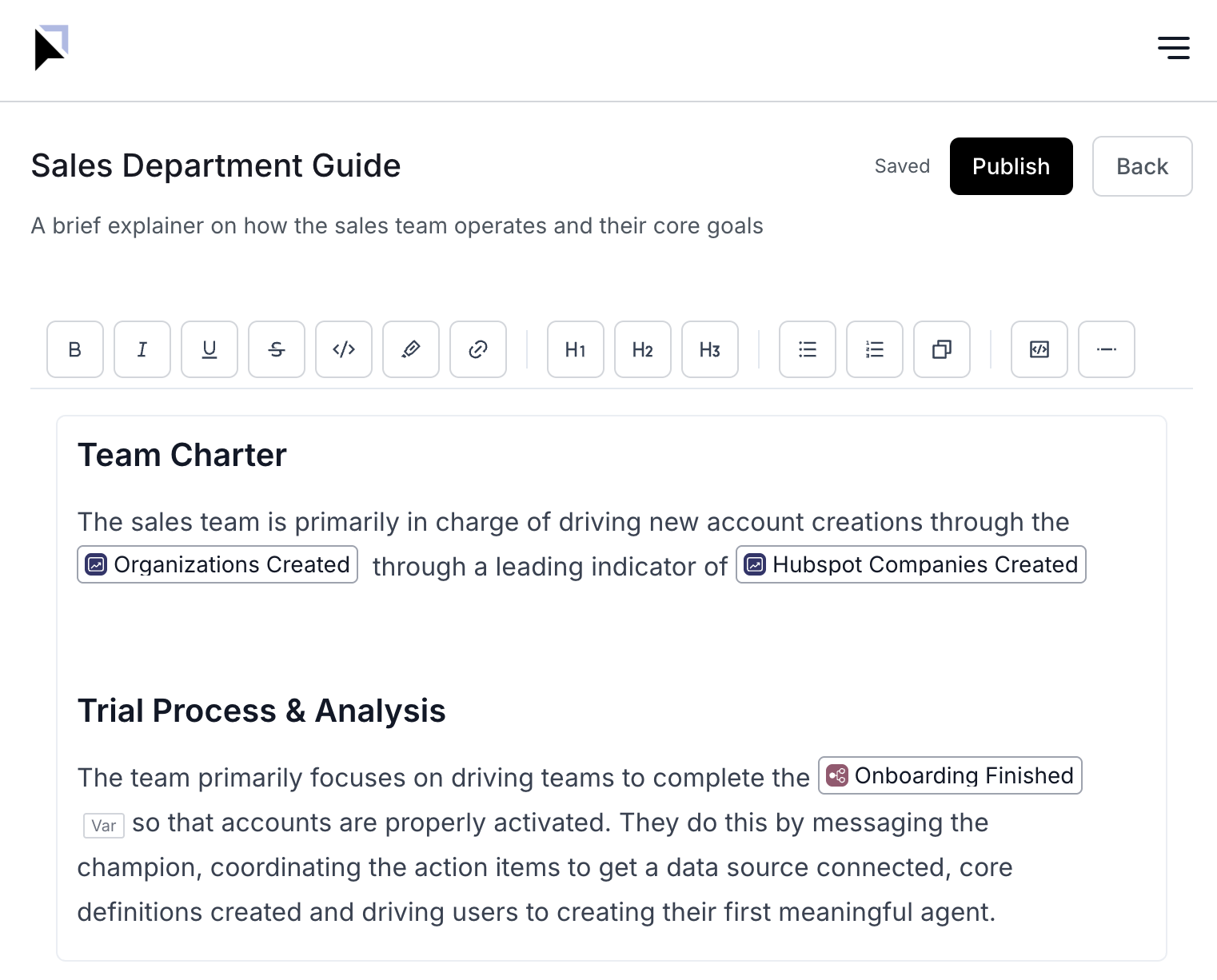Open the hamburger menu

pyautogui.click(x=1173, y=48)
